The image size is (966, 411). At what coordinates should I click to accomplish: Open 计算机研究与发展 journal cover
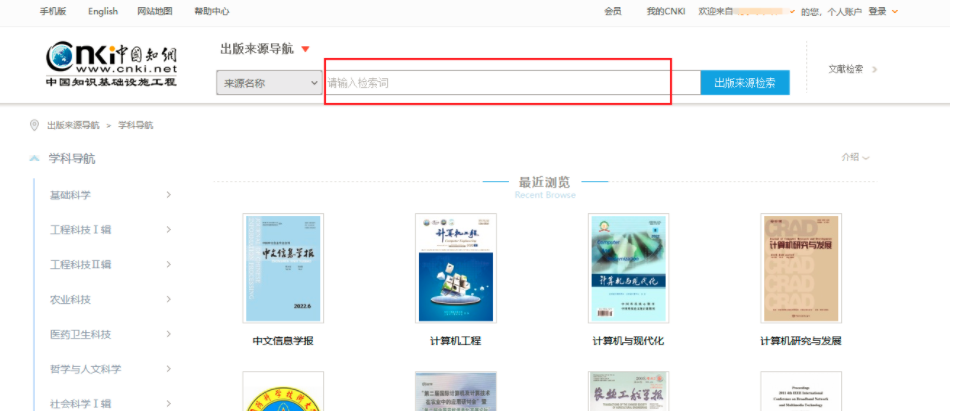tap(801, 268)
